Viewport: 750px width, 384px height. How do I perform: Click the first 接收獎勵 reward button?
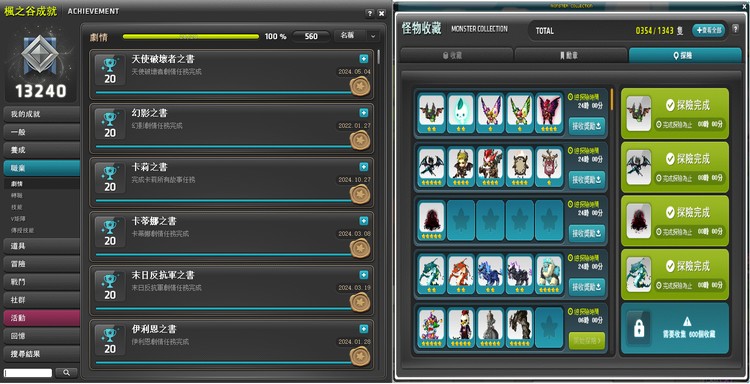pyautogui.click(x=586, y=126)
